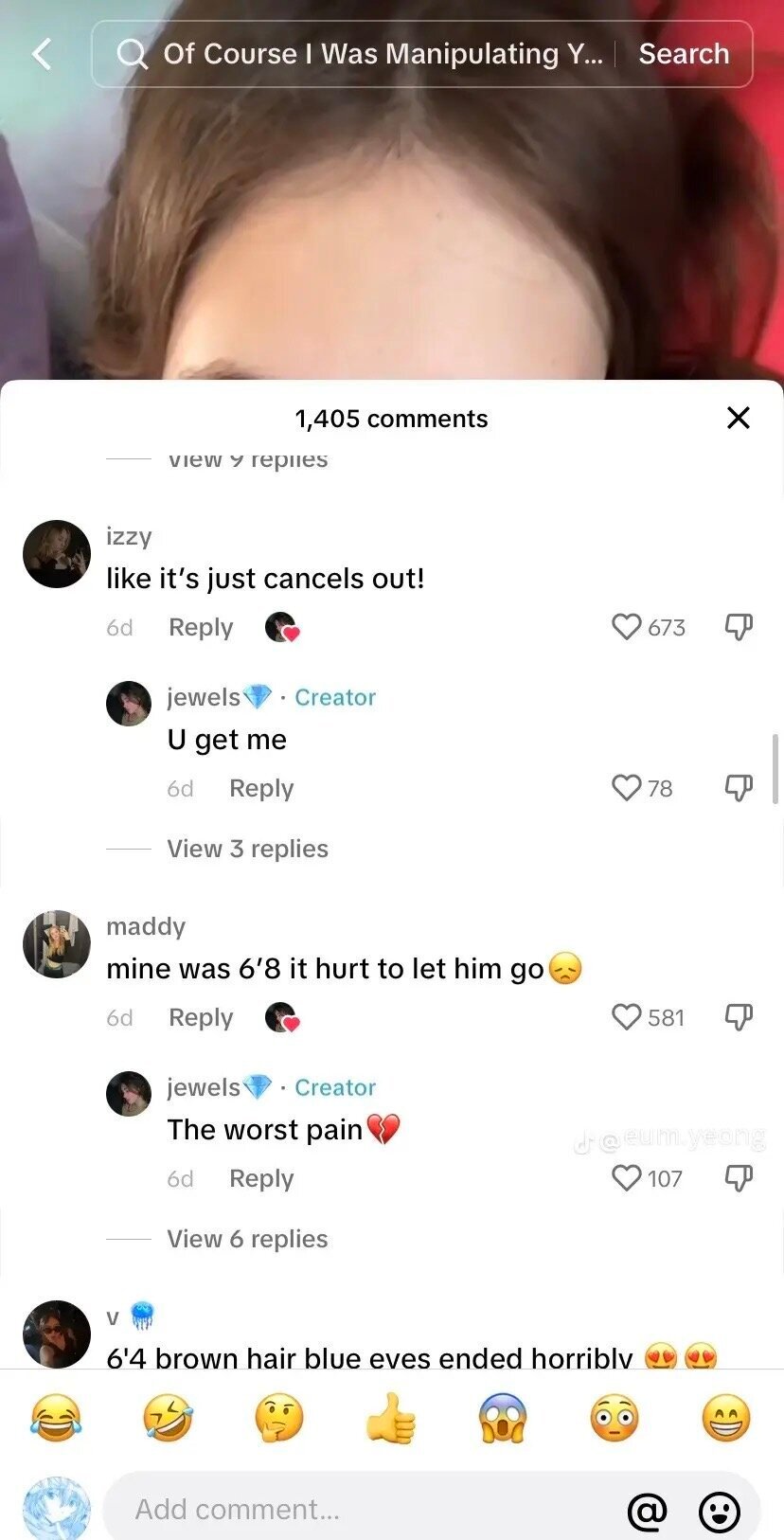Close the comments panel with X
The image size is (784, 1540).
click(x=738, y=418)
